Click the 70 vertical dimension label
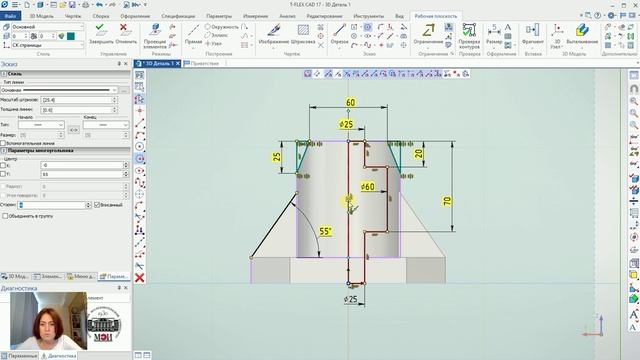Image resolution: width=640 pixels, height=360 pixels. click(x=447, y=201)
